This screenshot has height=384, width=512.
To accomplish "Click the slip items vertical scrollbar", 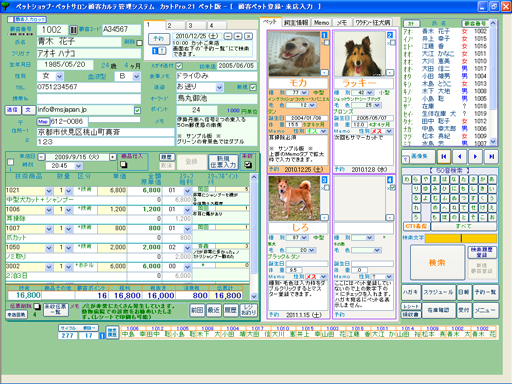I will point(254,237).
